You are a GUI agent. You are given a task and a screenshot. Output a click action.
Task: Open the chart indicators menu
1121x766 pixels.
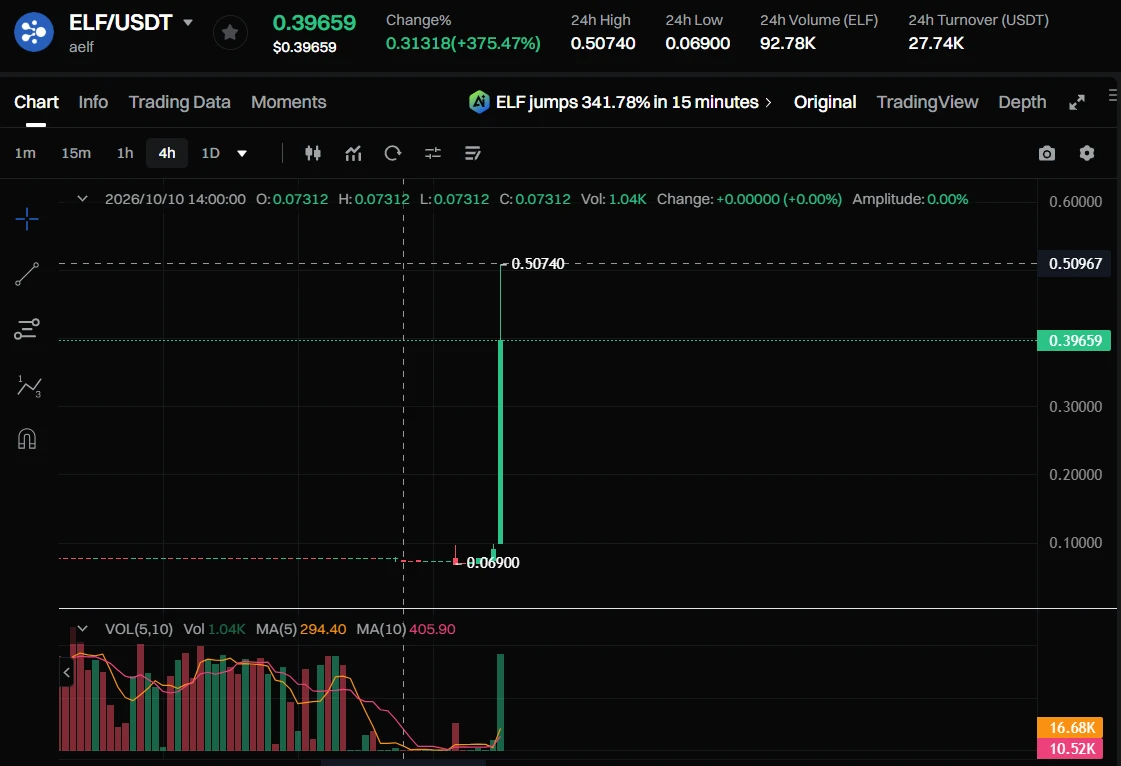pos(353,153)
